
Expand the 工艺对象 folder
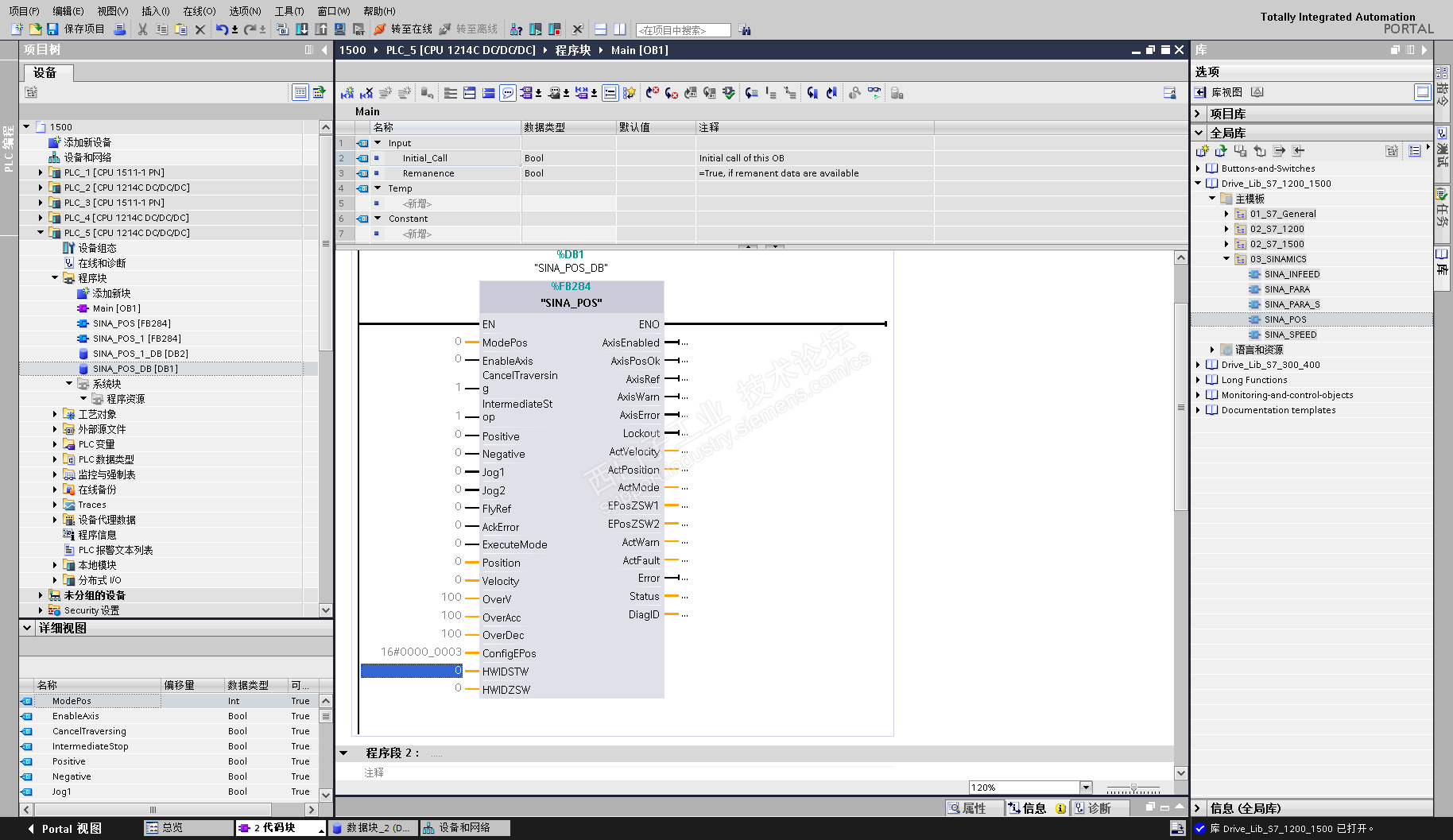(x=55, y=414)
